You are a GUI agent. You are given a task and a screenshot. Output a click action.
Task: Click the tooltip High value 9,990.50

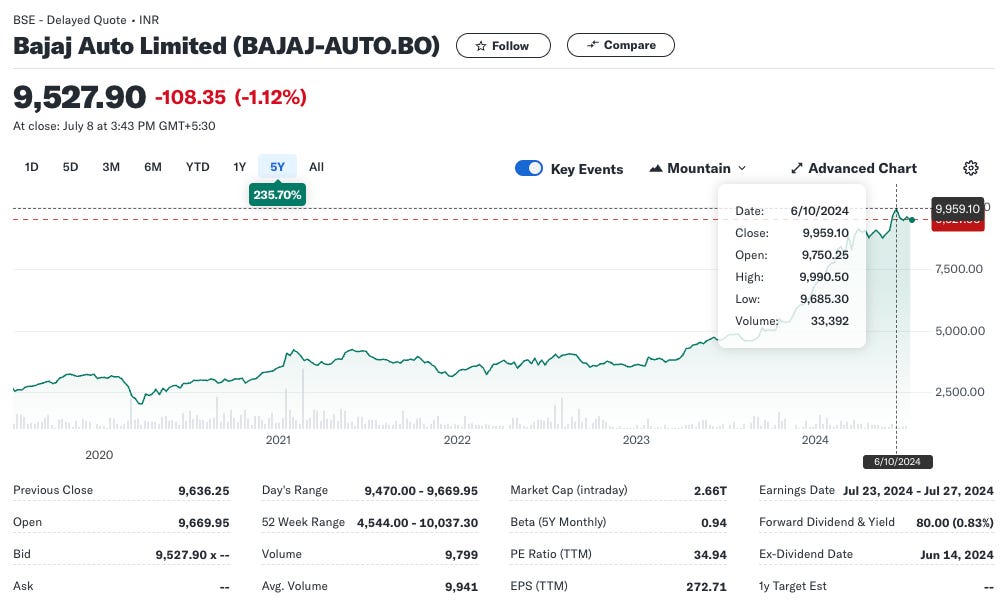coord(824,277)
